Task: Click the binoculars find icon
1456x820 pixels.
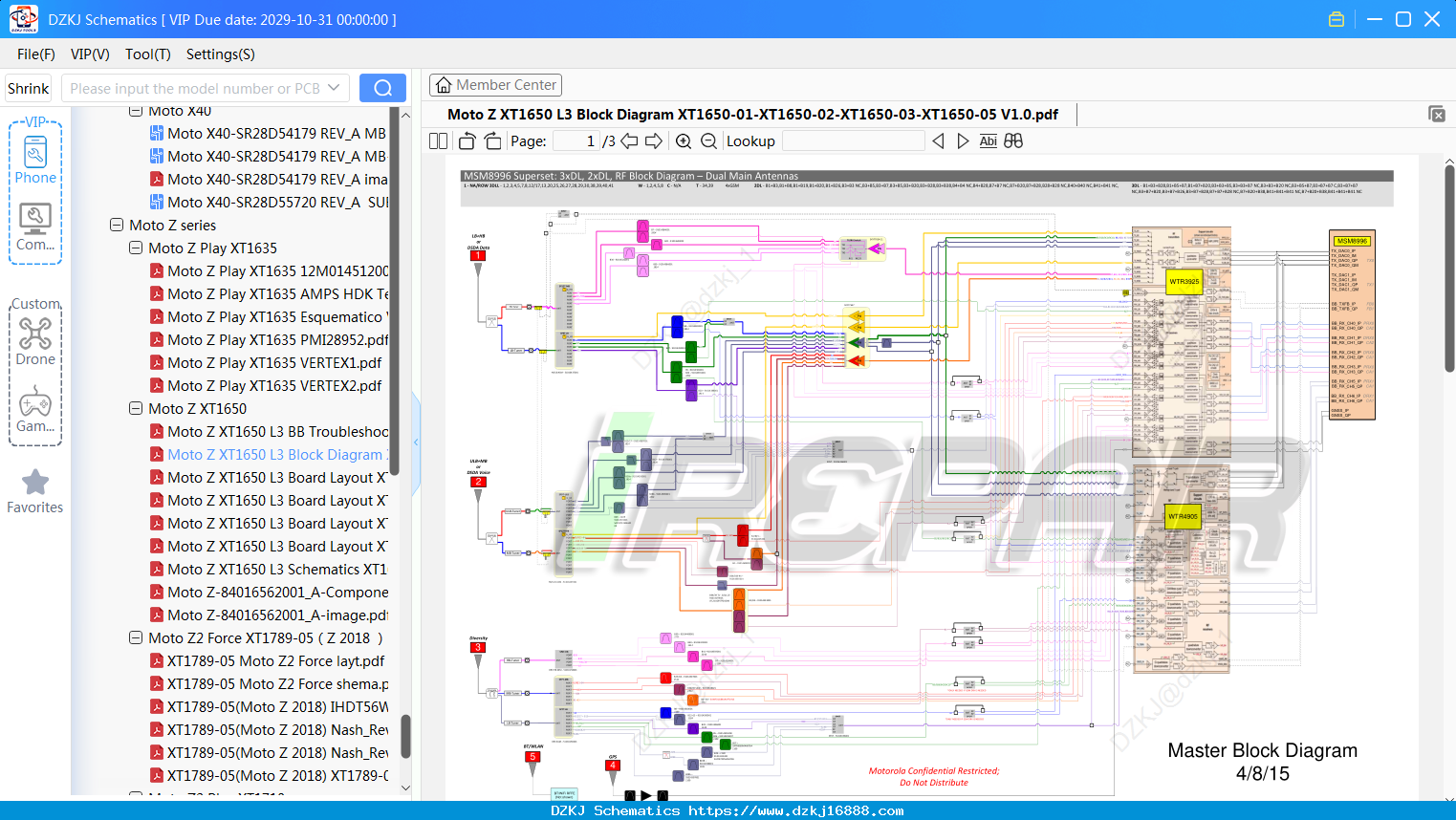Action: point(1013,141)
